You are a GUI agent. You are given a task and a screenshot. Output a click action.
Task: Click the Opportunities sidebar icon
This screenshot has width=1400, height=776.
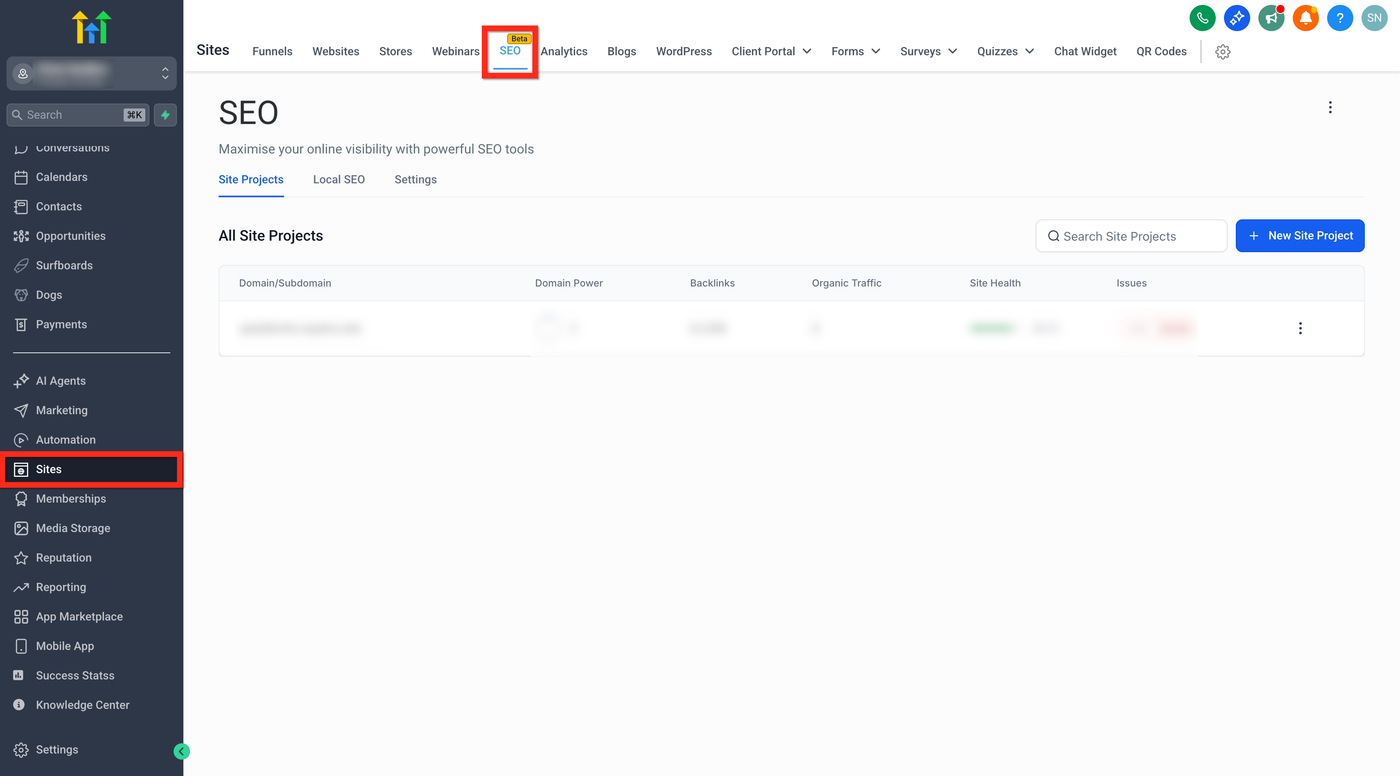[21, 236]
